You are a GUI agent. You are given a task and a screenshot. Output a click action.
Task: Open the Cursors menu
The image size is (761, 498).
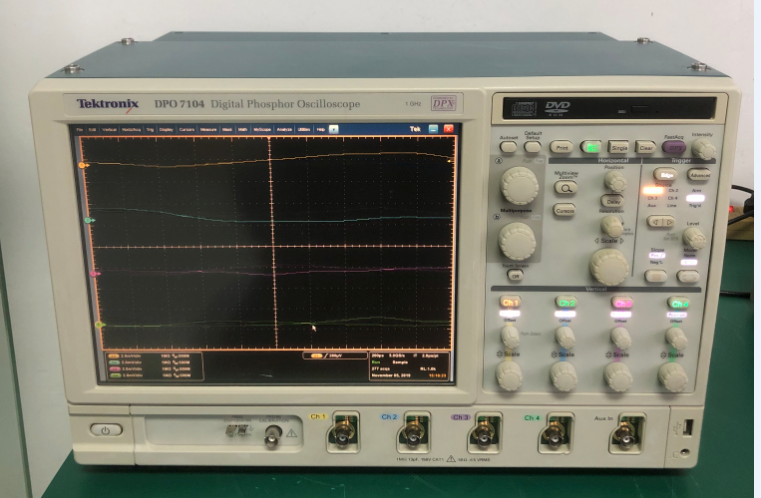click(186, 130)
